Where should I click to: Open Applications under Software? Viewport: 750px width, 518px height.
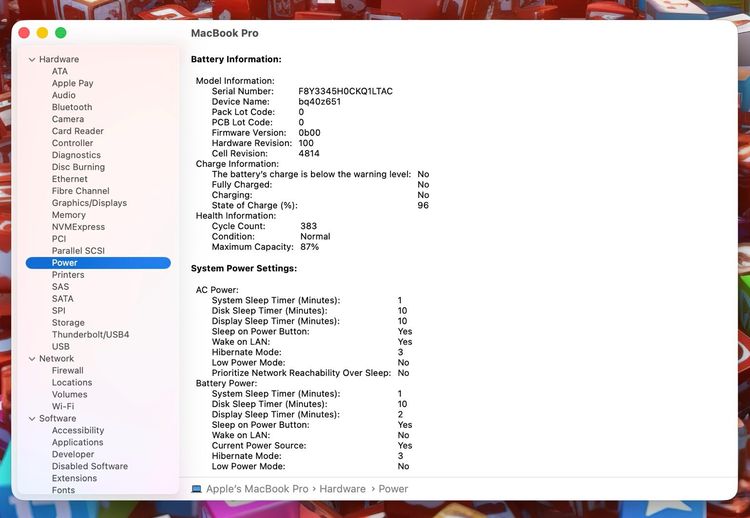[77, 442]
